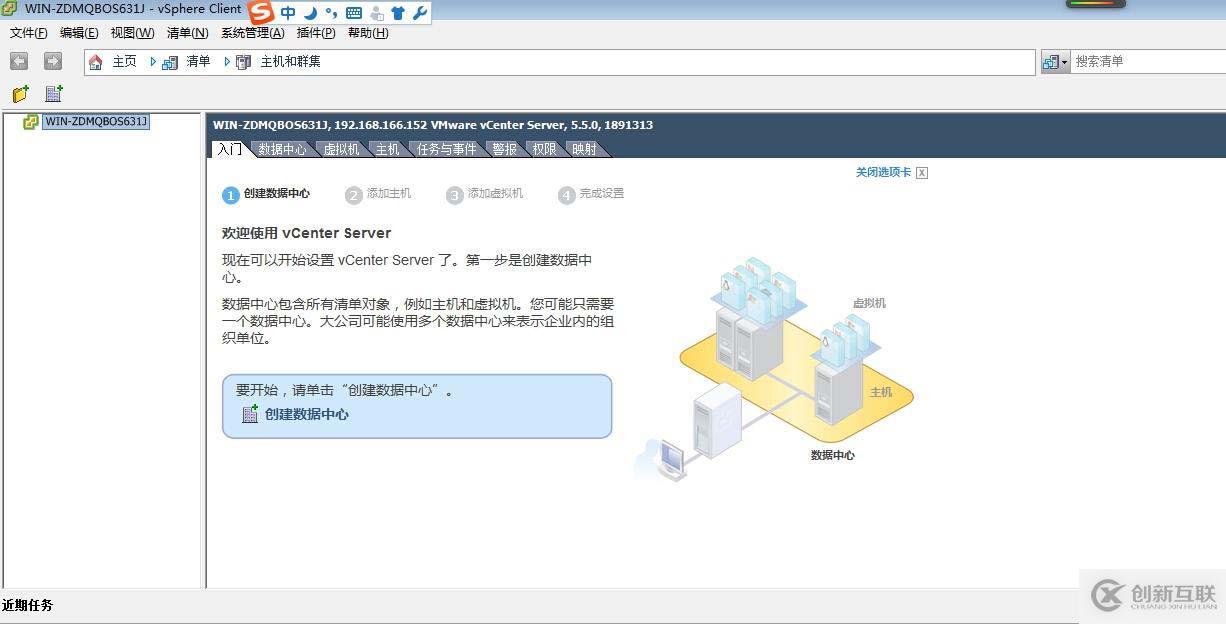Click the Home house icon in breadcrumb

coord(96,62)
